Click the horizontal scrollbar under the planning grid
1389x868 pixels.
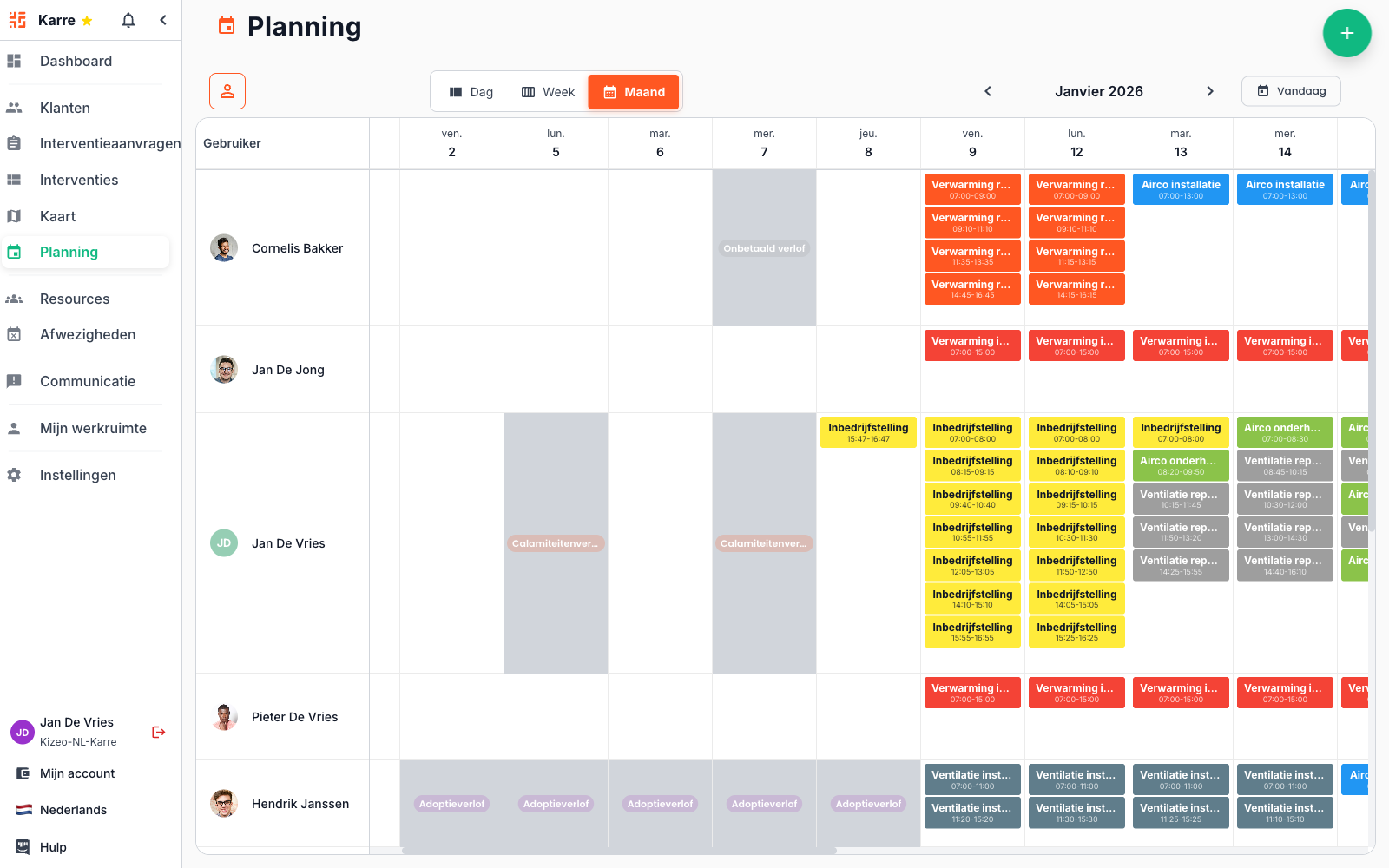point(618,851)
